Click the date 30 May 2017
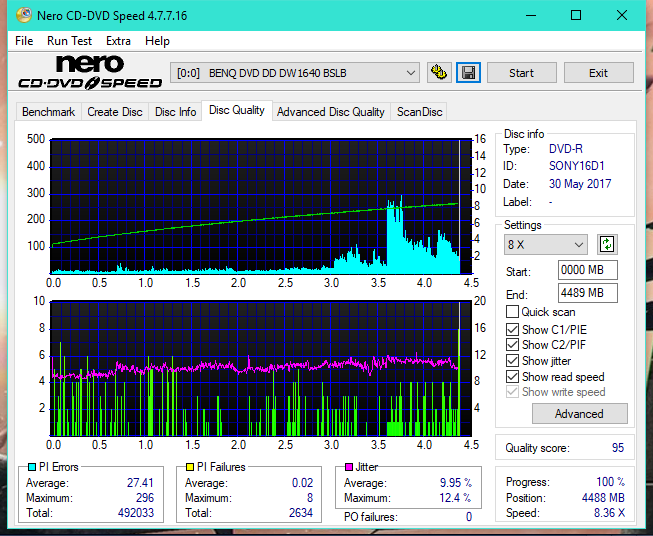This screenshot has height=536, width=653. [x=580, y=184]
